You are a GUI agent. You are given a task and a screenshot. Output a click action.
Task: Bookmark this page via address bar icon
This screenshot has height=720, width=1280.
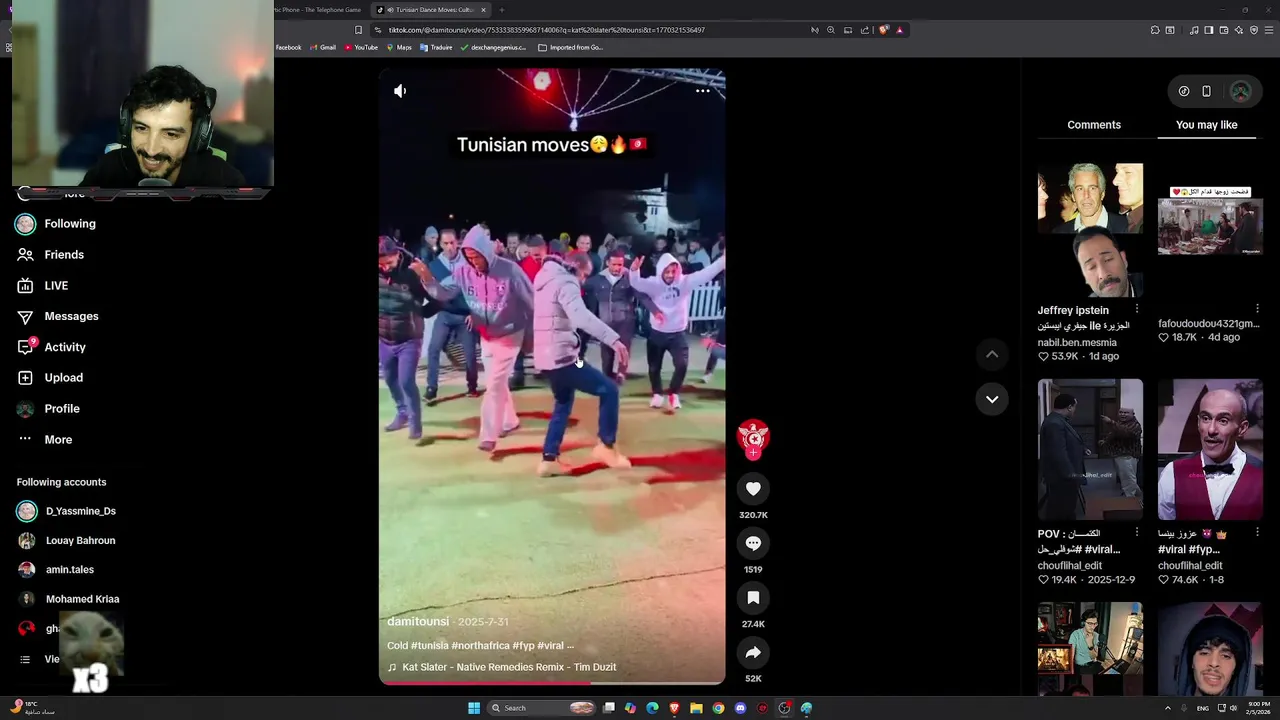358,30
